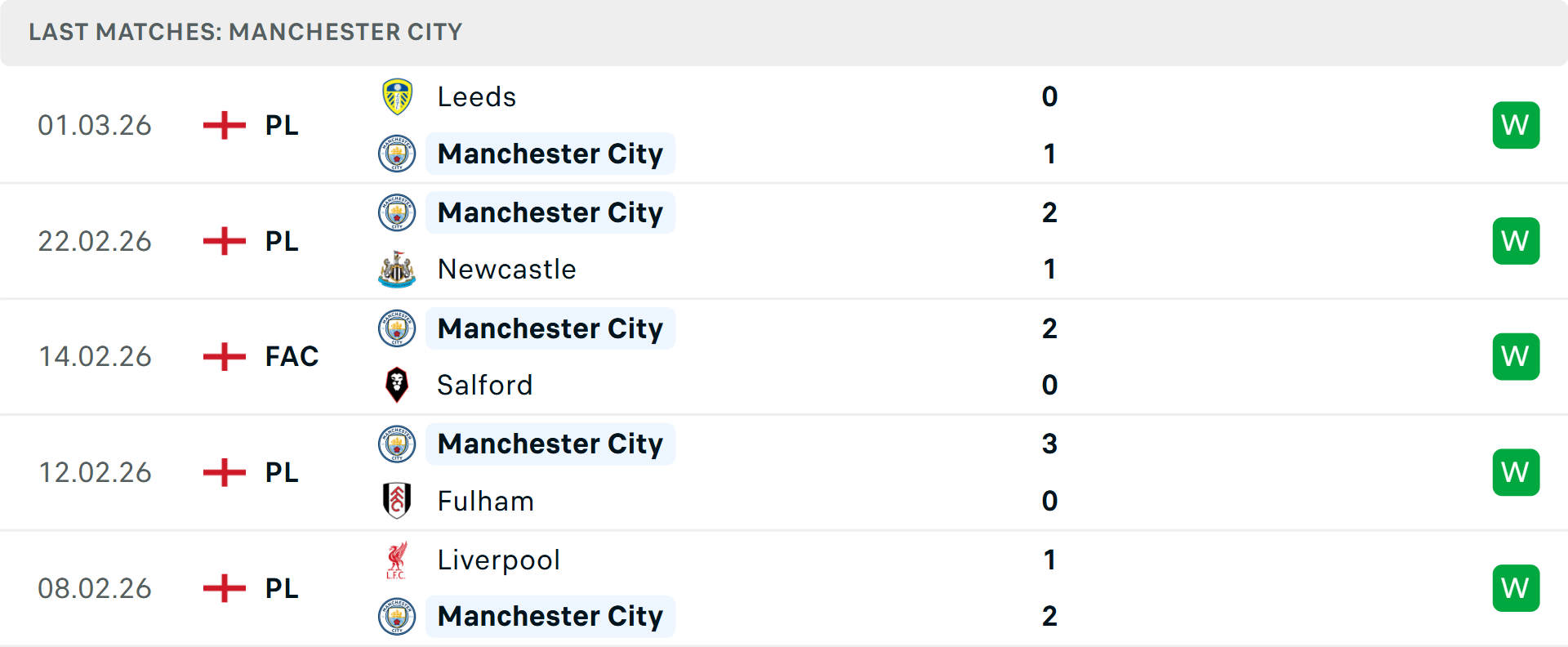The height and width of the screenshot is (647, 1568).
Task: Click the Leeds United club crest
Action: tap(397, 96)
